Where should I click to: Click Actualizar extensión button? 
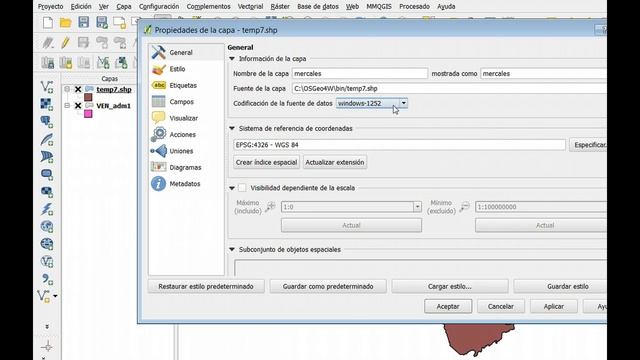pyautogui.click(x=335, y=162)
